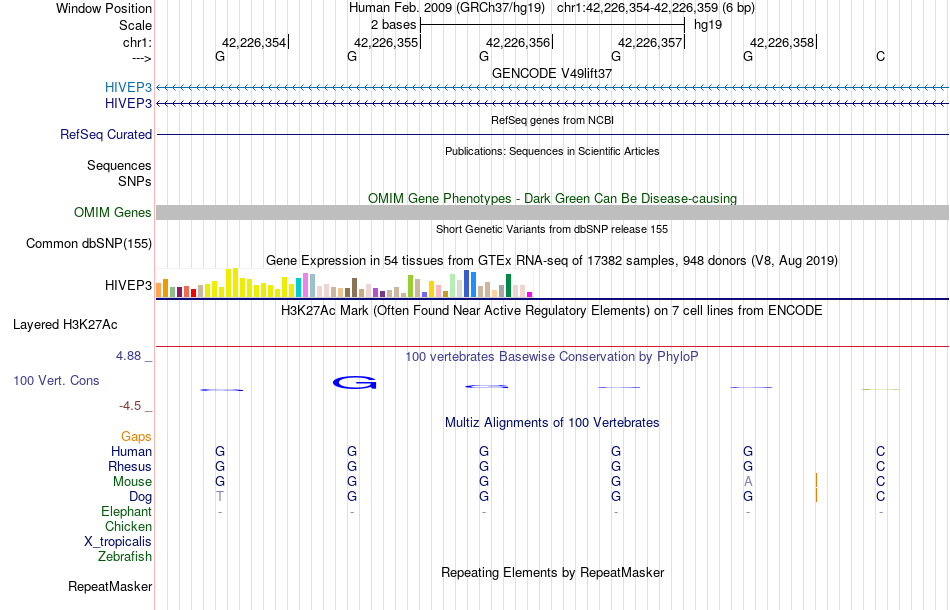Image resolution: width=950 pixels, height=610 pixels.
Task: Click the large blue G conservation logo
Action: [355, 383]
